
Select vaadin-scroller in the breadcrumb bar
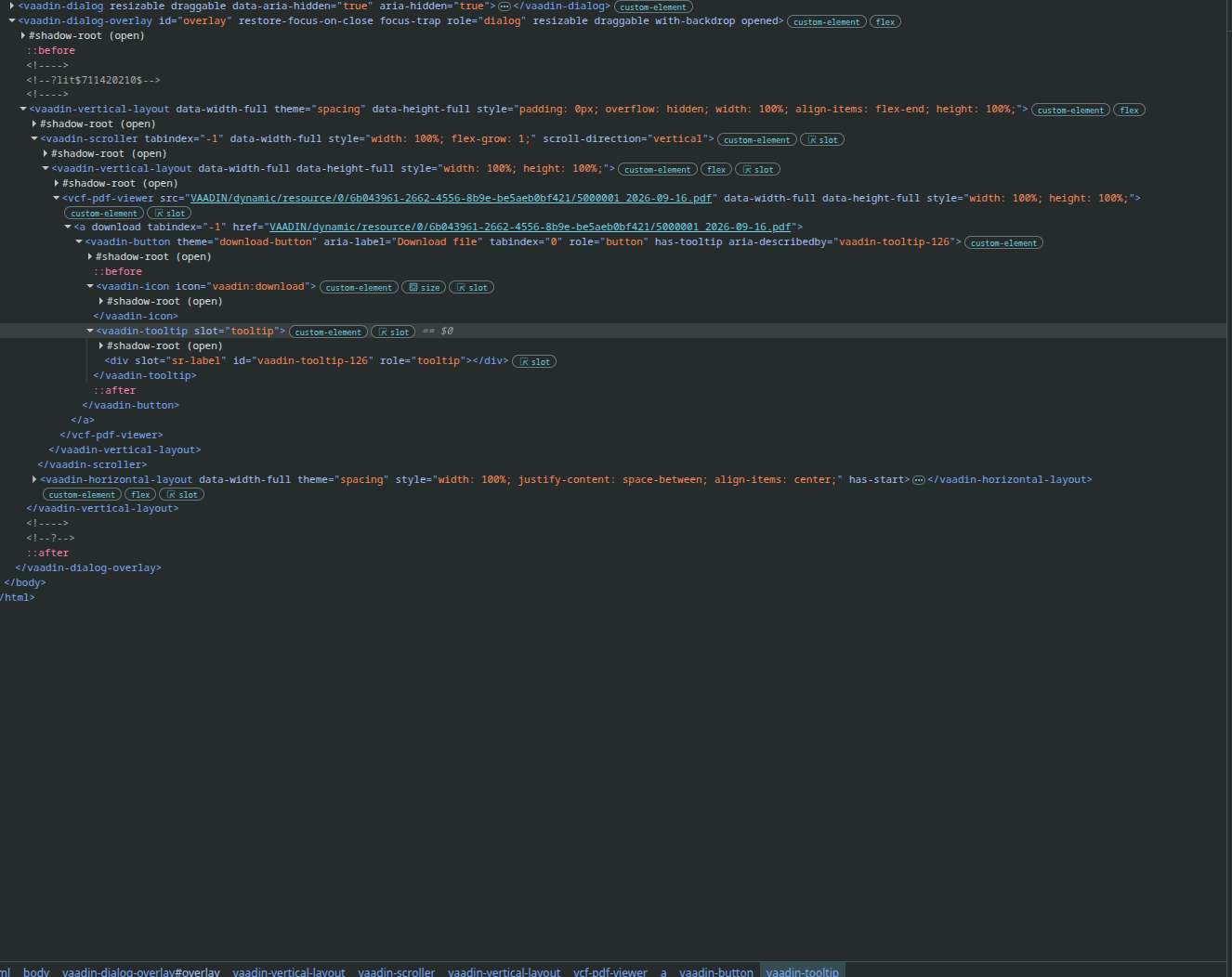(397, 972)
